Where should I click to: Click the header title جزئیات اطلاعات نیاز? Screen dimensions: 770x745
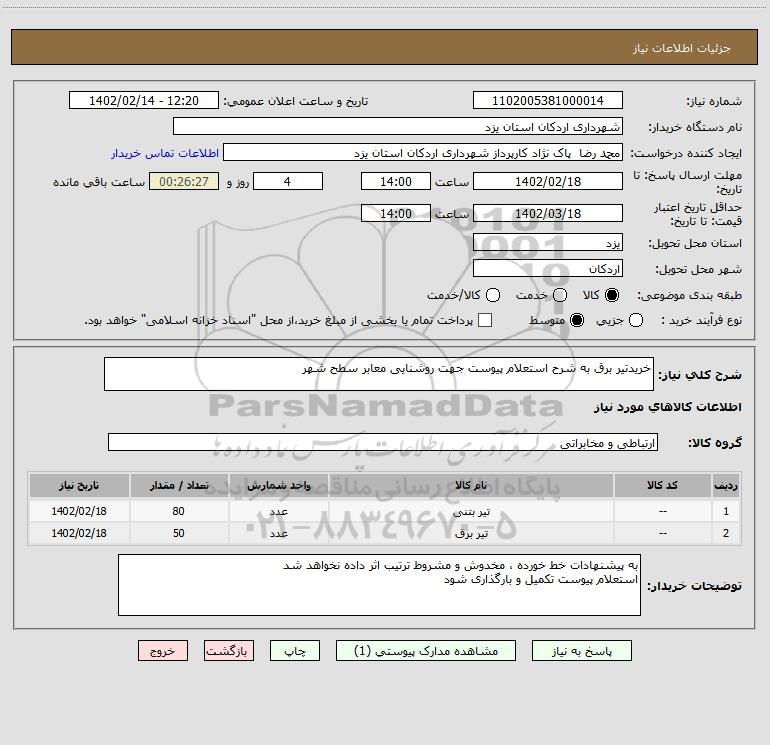pyautogui.click(x=682, y=48)
